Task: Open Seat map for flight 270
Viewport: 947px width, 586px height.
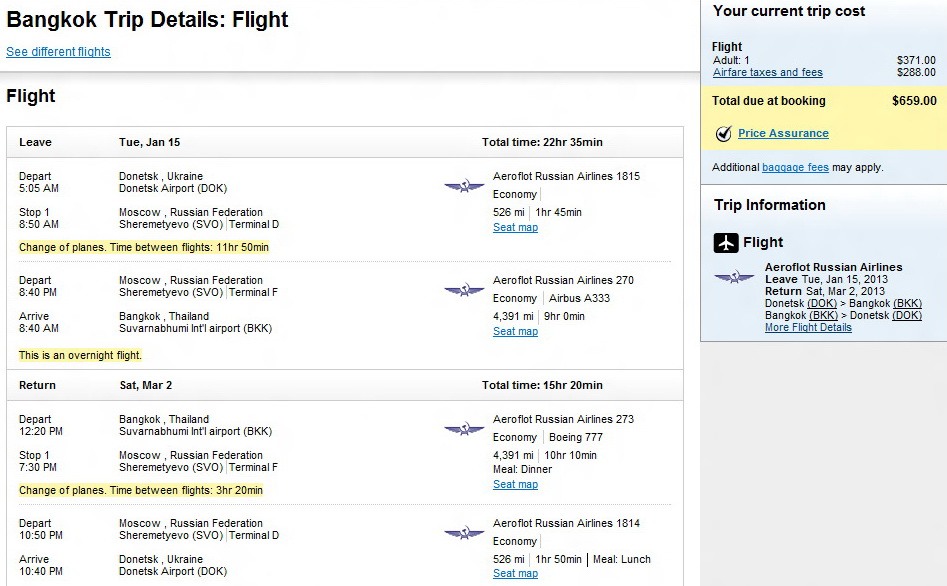Action: (x=515, y=332)
